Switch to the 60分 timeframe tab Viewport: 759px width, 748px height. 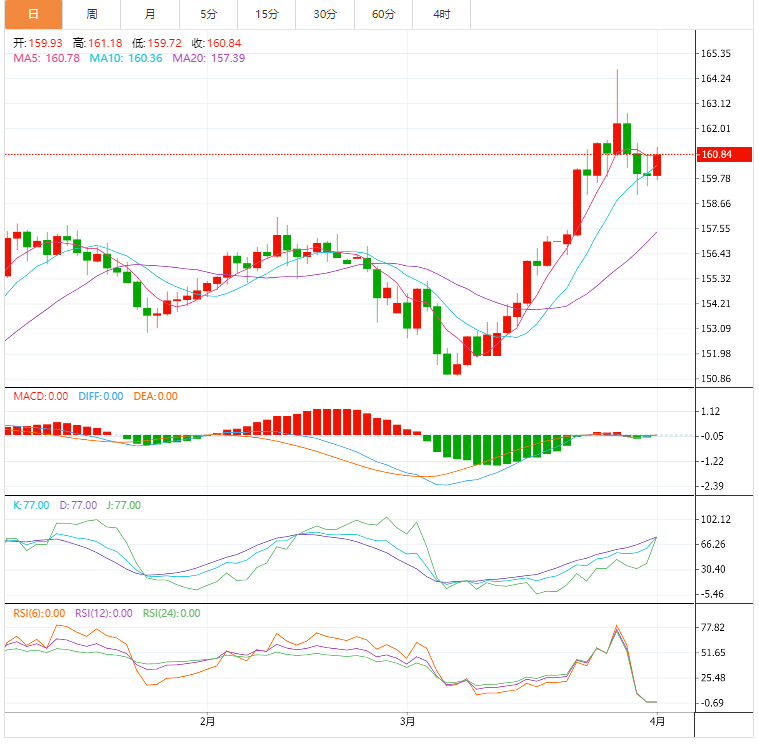tap(383, 14)
